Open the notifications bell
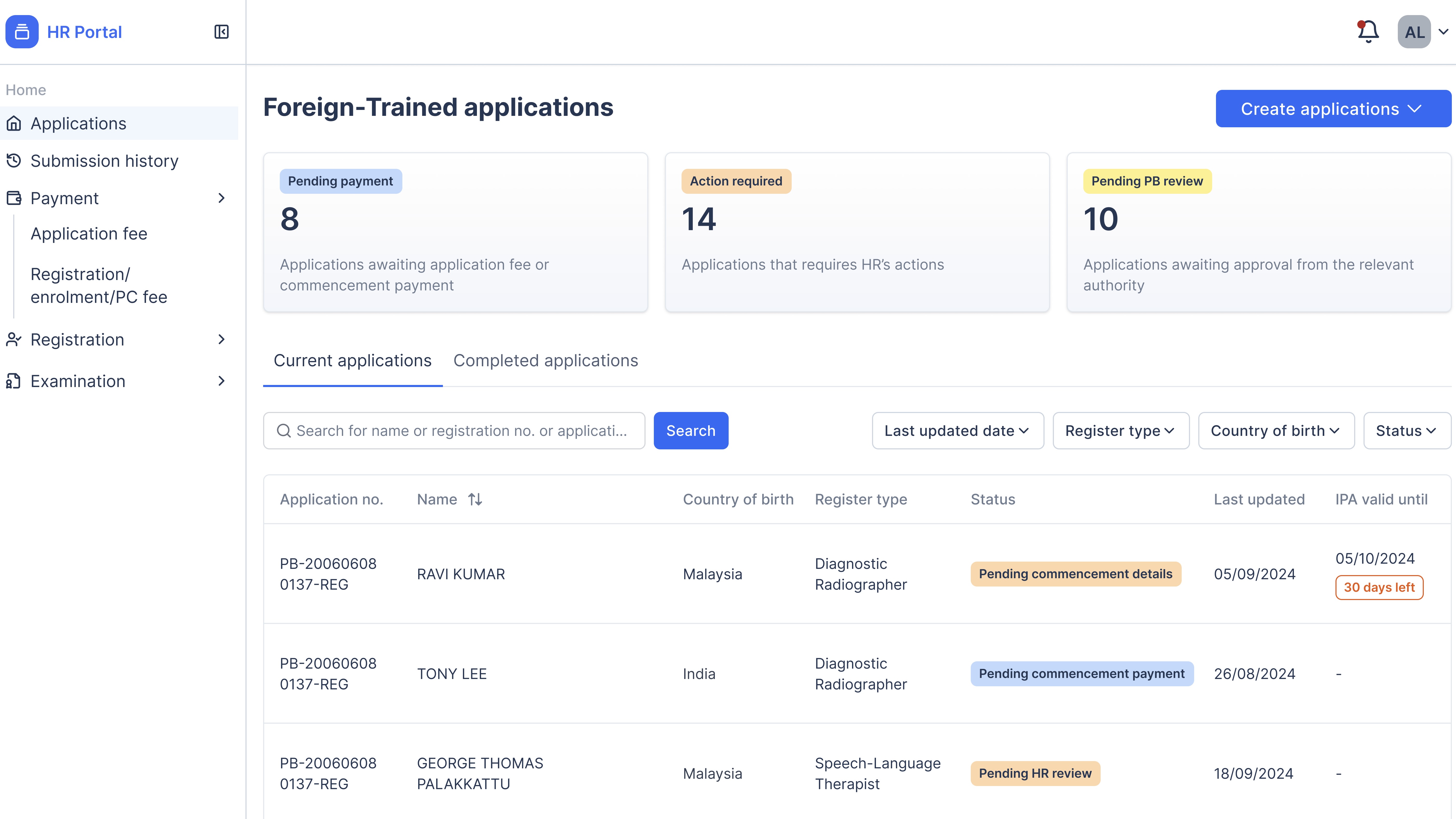 coord(1368,32)
